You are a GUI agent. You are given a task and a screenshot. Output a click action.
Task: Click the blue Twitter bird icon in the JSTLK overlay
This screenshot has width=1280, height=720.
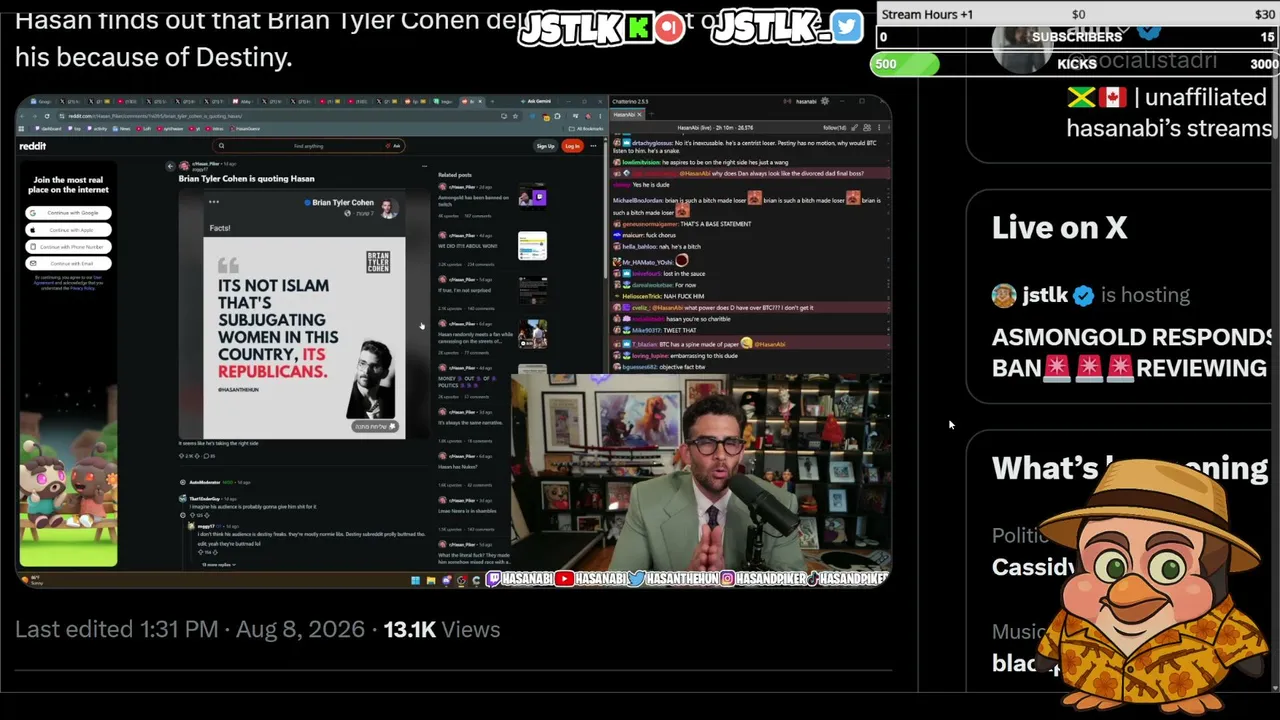tap(846, 27)
